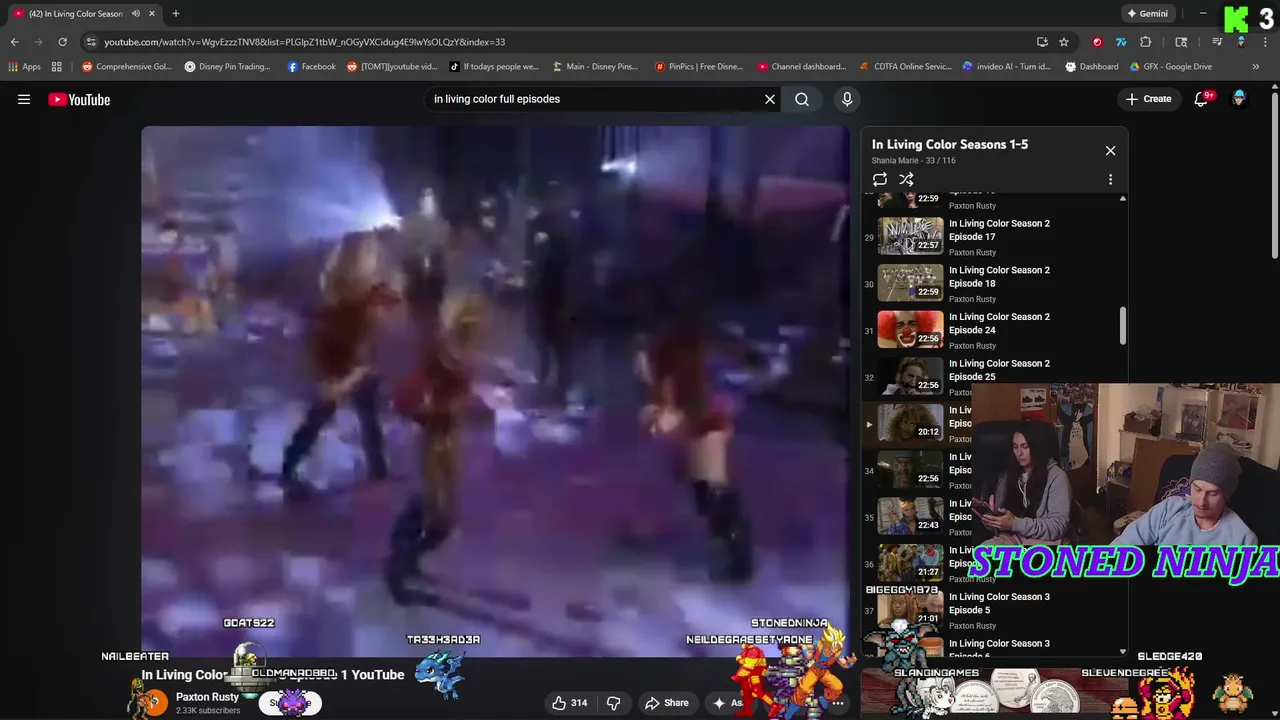Open the In Living Color Seasons 1-5 title

click(950, 144)
